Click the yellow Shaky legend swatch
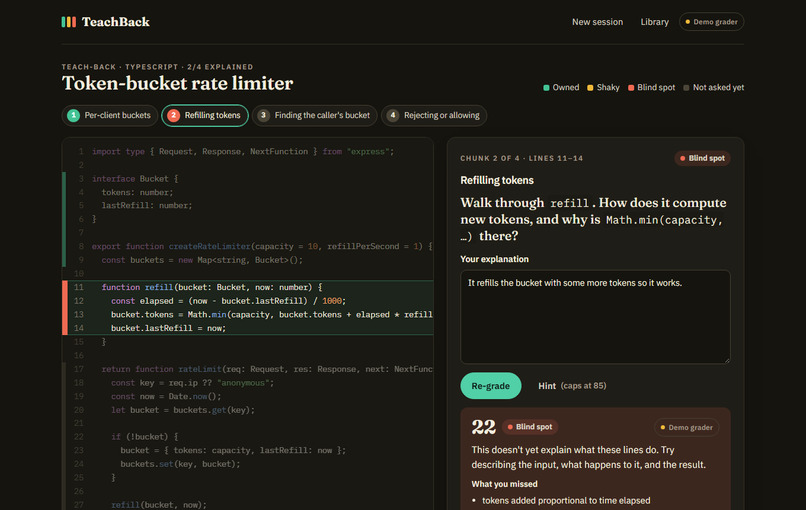 (590, 87)
